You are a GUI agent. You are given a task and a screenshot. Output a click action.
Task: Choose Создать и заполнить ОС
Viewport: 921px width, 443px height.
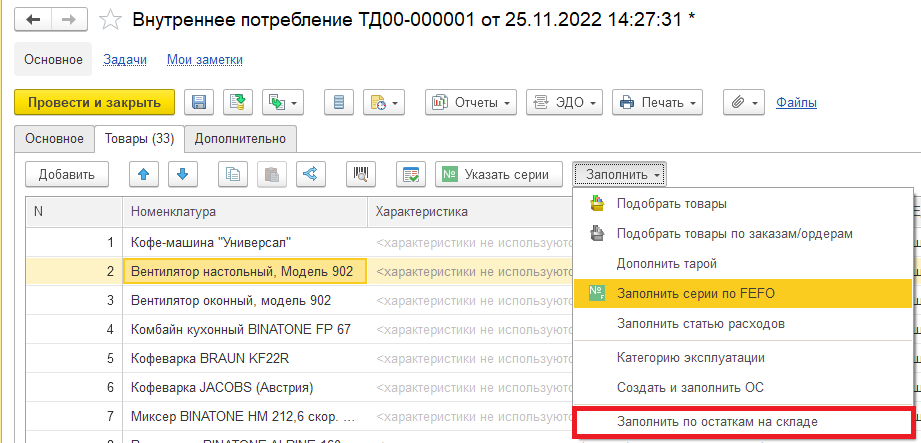point(742,387)
